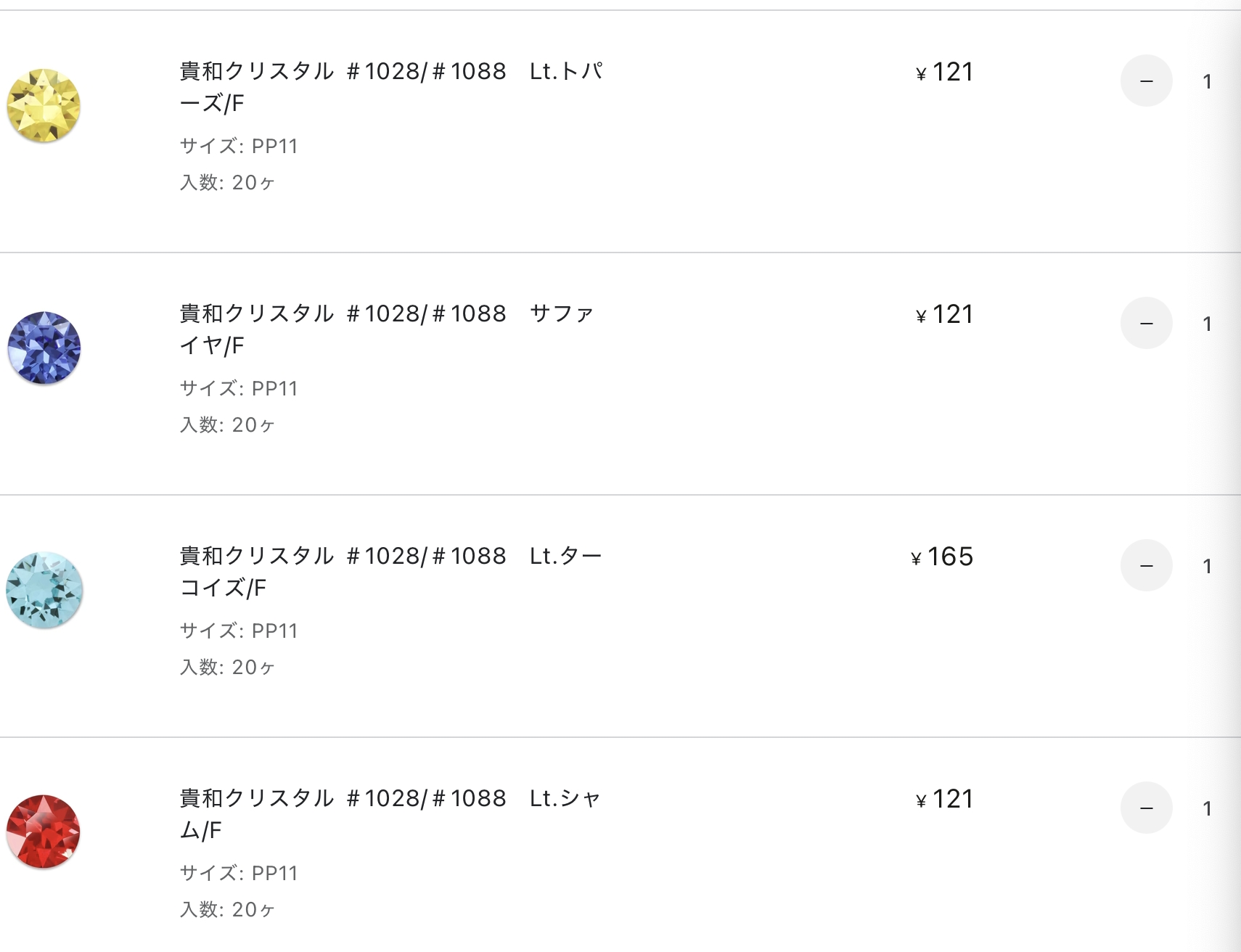Click the ¥121 price of Lt.シャム/F
Viewport: 1241px width, 952px height.
pyautogui.click(x=944, y=799)
